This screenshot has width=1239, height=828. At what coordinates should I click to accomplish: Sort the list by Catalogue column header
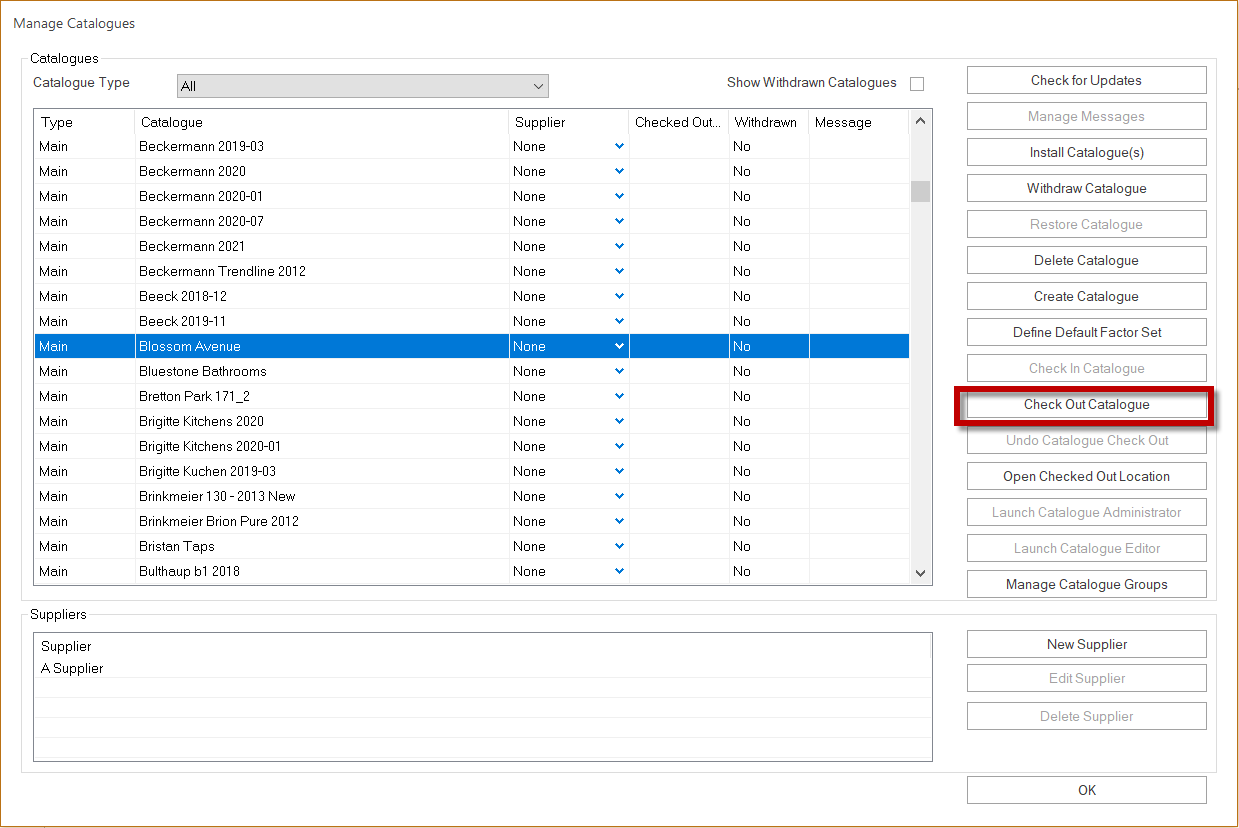(x=320, y=123)
